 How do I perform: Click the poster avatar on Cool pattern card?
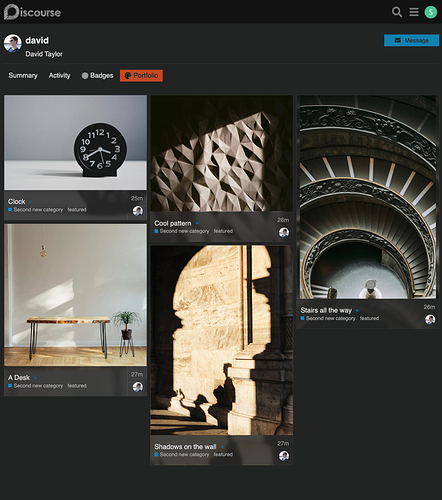(x=284, y=232)
